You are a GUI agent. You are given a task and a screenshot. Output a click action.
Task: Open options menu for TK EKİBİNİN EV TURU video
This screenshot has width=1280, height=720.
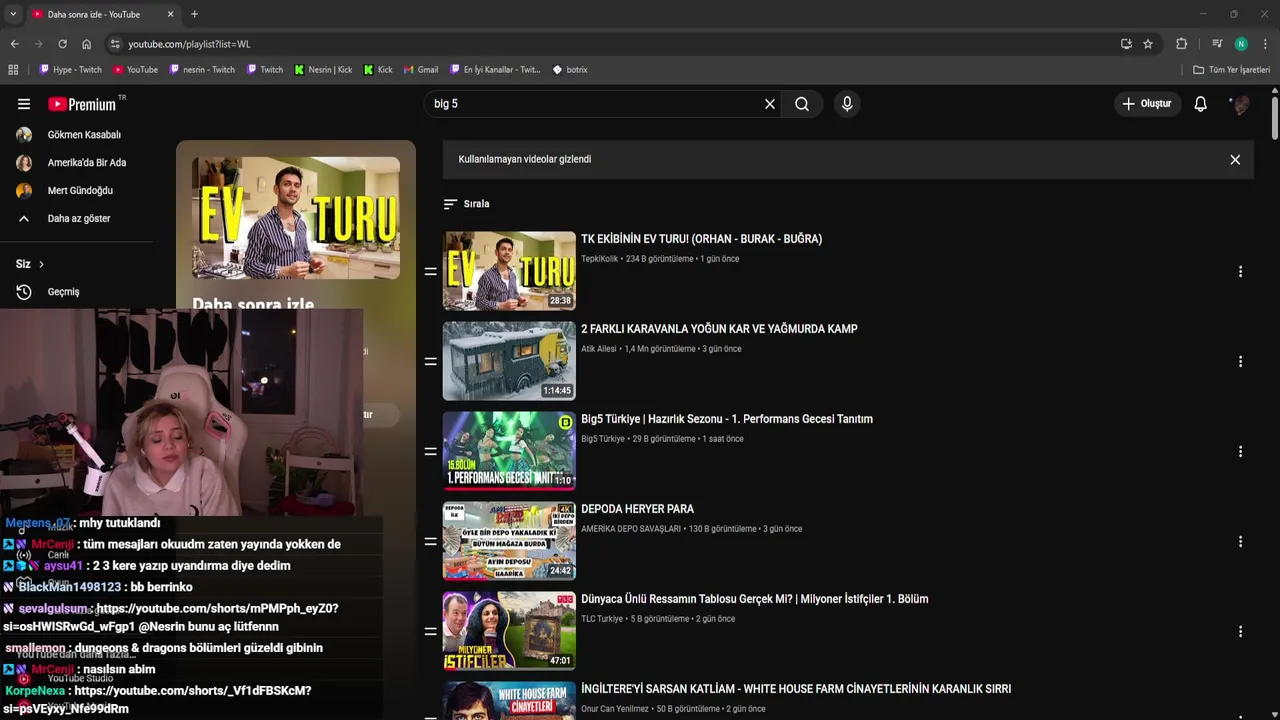(1240, 272)
